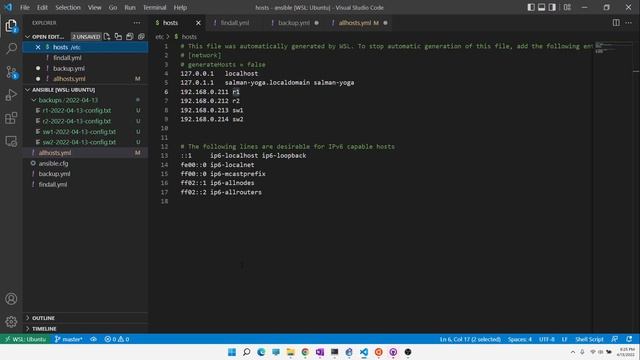Click the errors and warnings counter in the status bar

[117, 339]
